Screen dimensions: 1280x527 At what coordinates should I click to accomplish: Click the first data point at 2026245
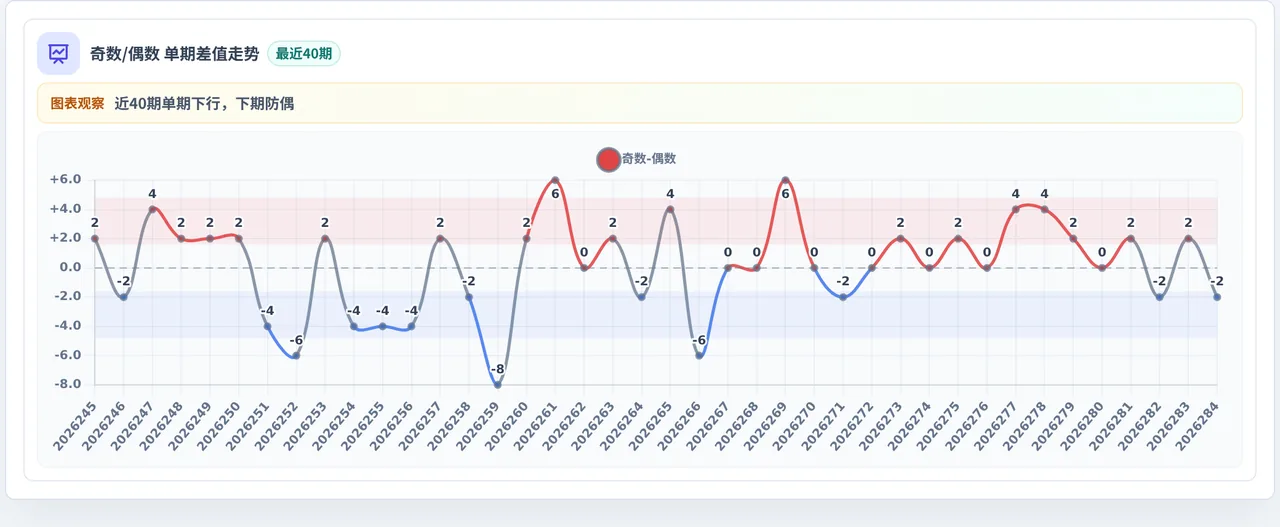[x=95, y=238]
